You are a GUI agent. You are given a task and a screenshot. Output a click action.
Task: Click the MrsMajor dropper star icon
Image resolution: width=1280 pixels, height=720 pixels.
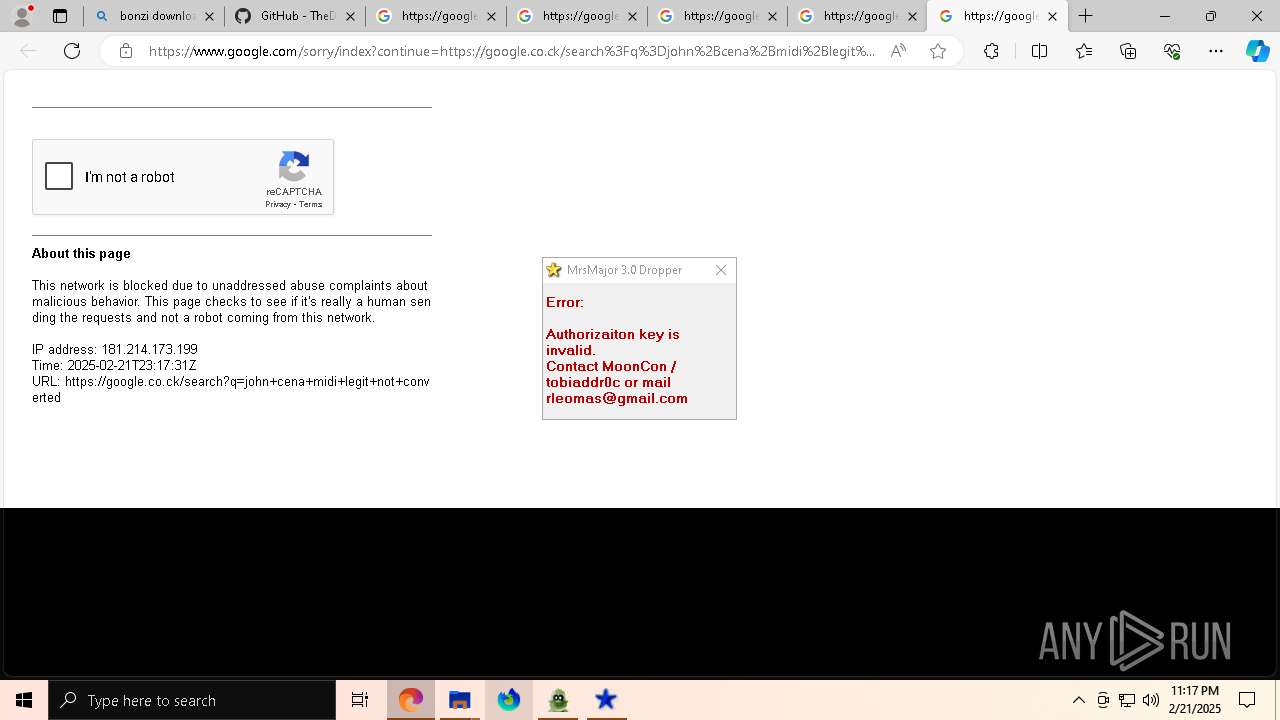[x=554, y=270]
